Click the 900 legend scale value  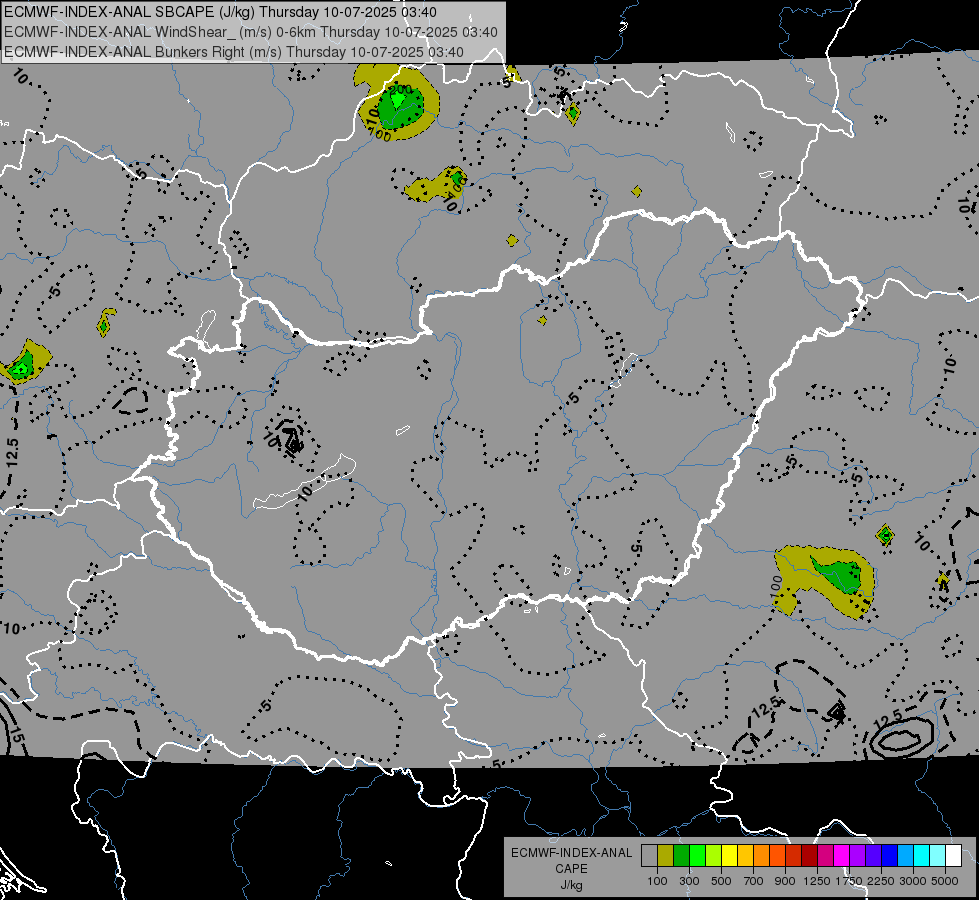(785, 881)
